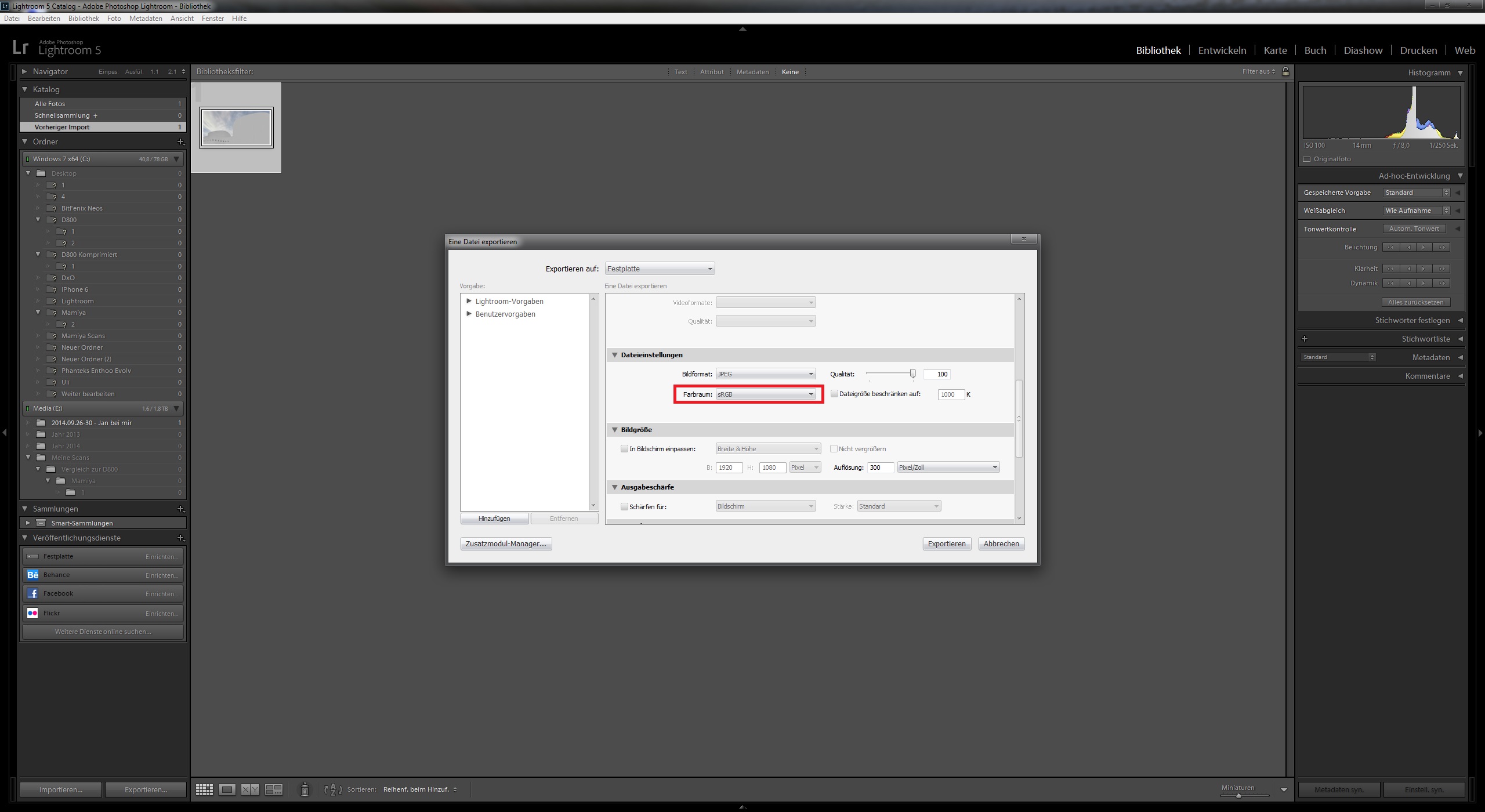The image size is (1485, 812).
Task: Open the Bildformat JPEG dropdown
Action: [766, 374]
